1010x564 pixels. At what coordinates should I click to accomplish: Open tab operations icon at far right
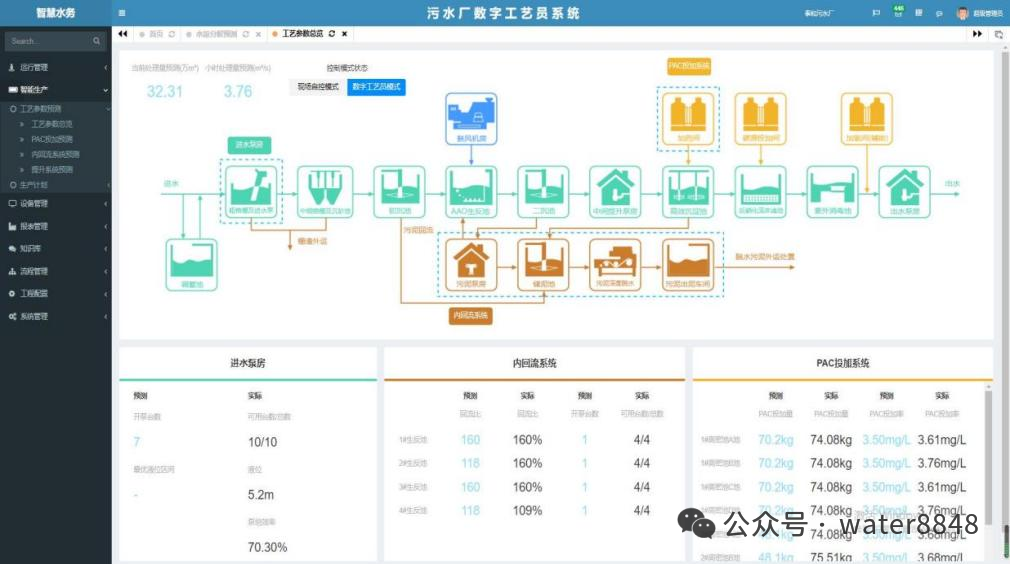pos(998,34)
